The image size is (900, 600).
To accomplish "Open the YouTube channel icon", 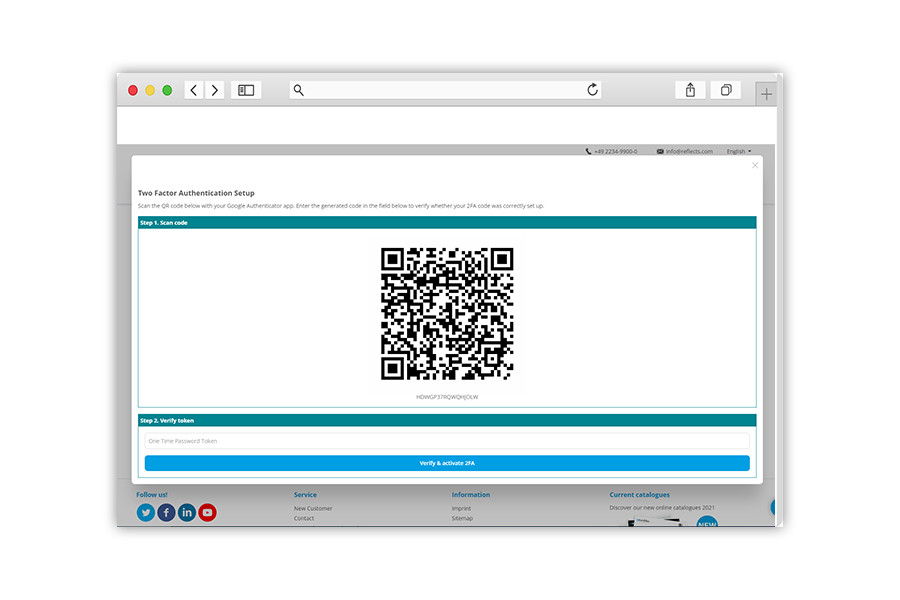I will pyautogui.click(x=207, y=512).
